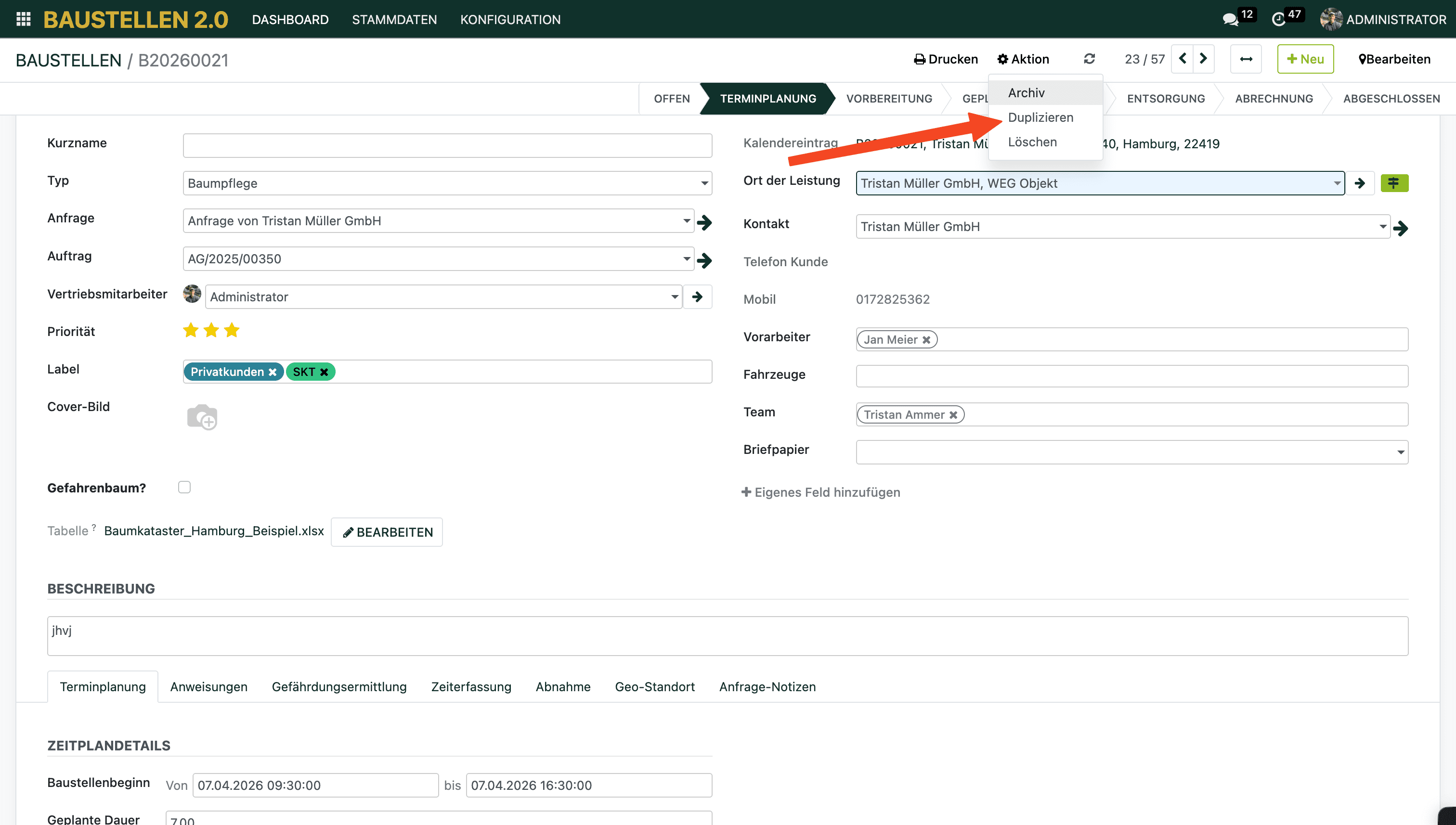Expand the Typ Baumpflege dropdown

704,183
